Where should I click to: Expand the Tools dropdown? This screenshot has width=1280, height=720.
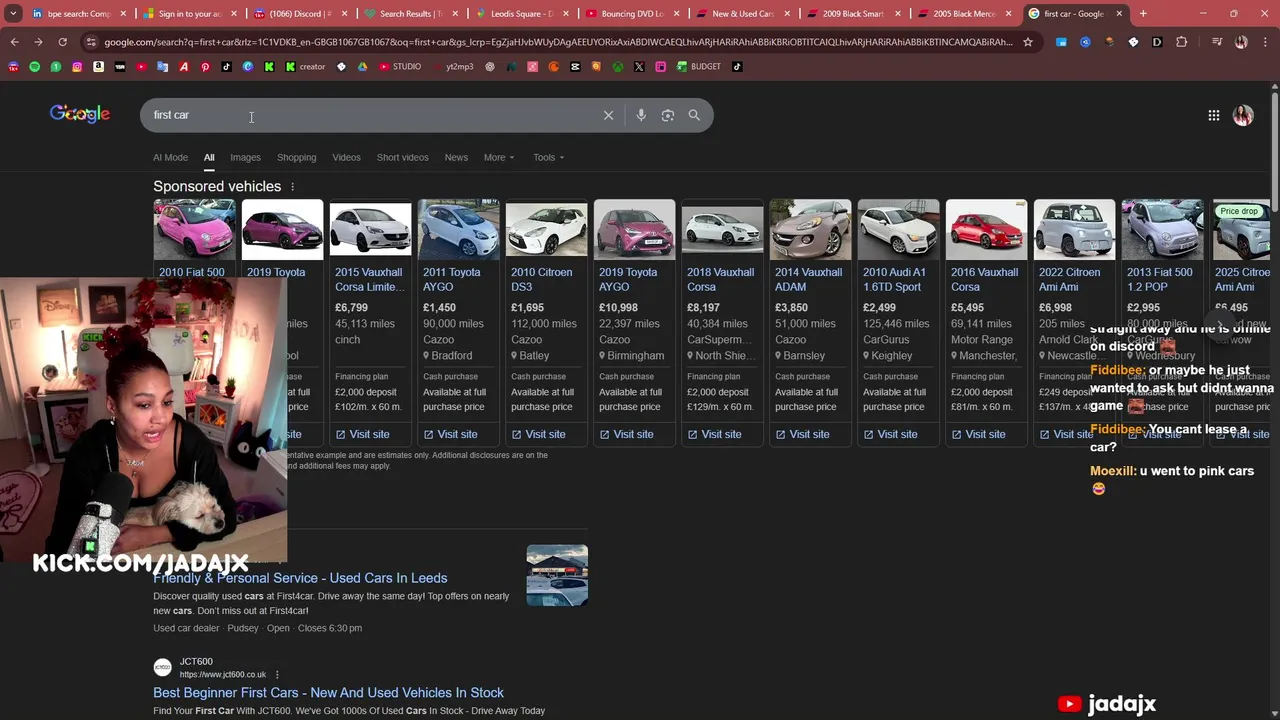point(548,157)
